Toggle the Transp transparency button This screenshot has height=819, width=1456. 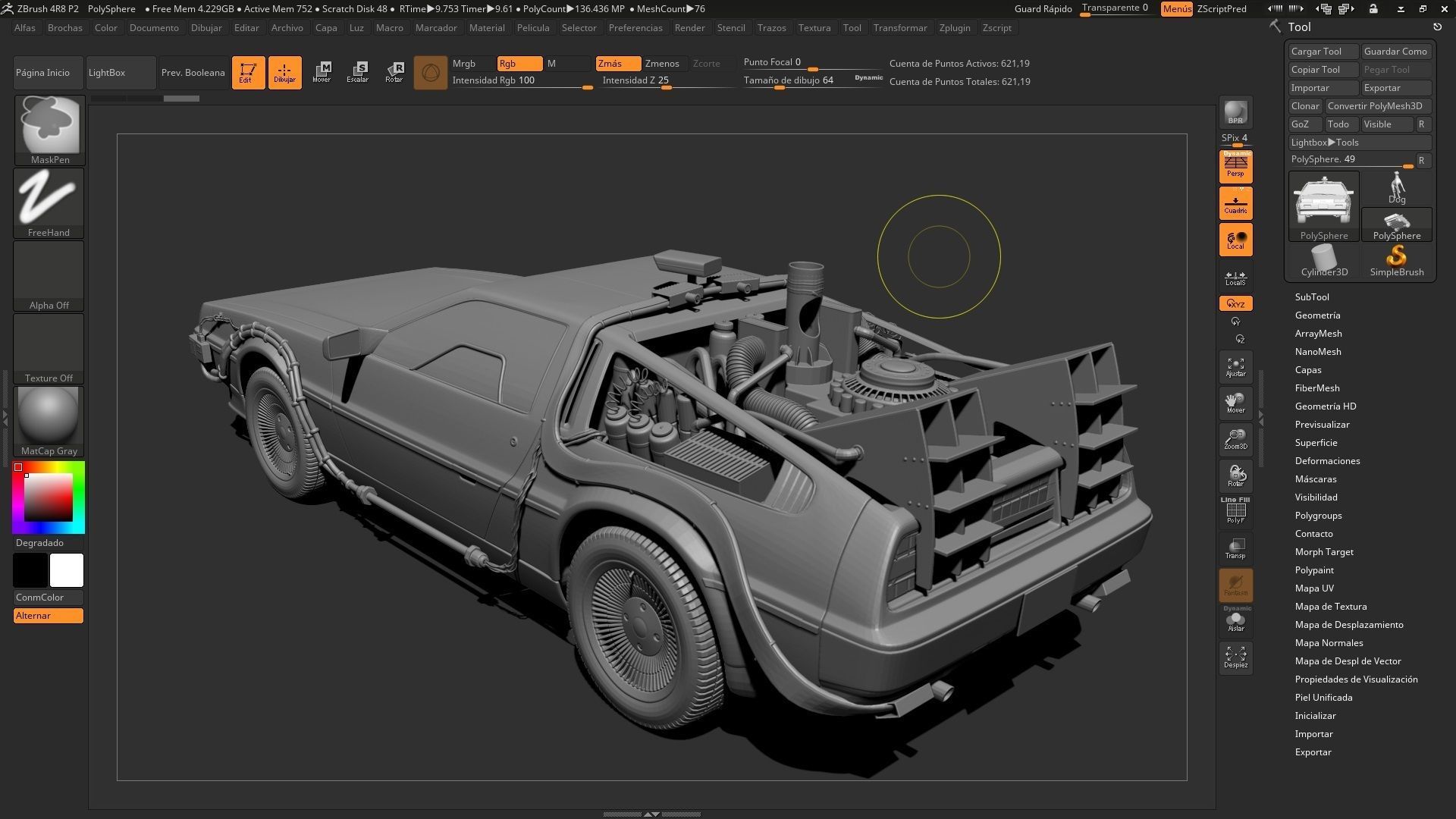coord(1235,548)
